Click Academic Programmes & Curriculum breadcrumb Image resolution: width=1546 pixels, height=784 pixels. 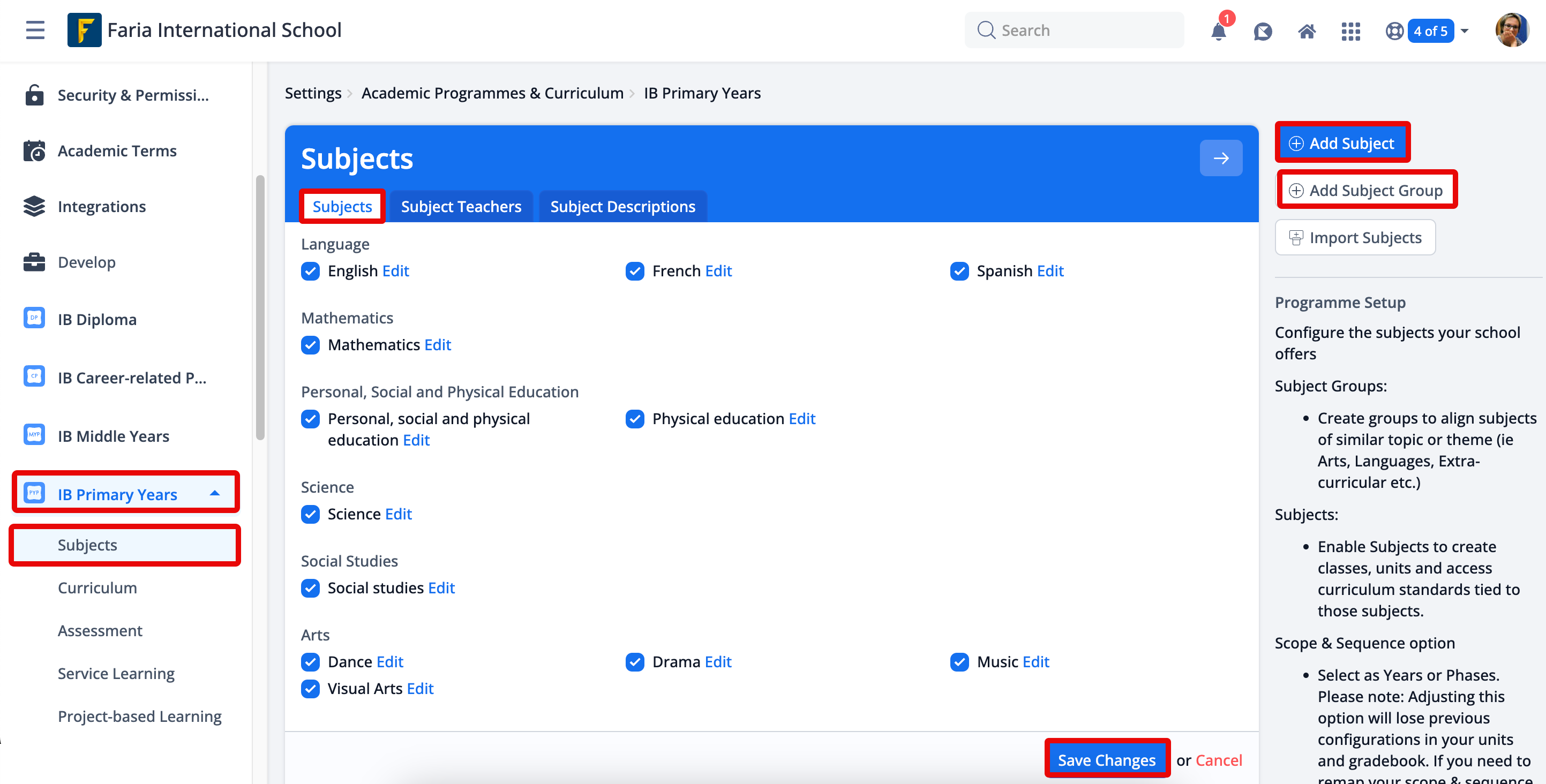(x=492, y=93)
